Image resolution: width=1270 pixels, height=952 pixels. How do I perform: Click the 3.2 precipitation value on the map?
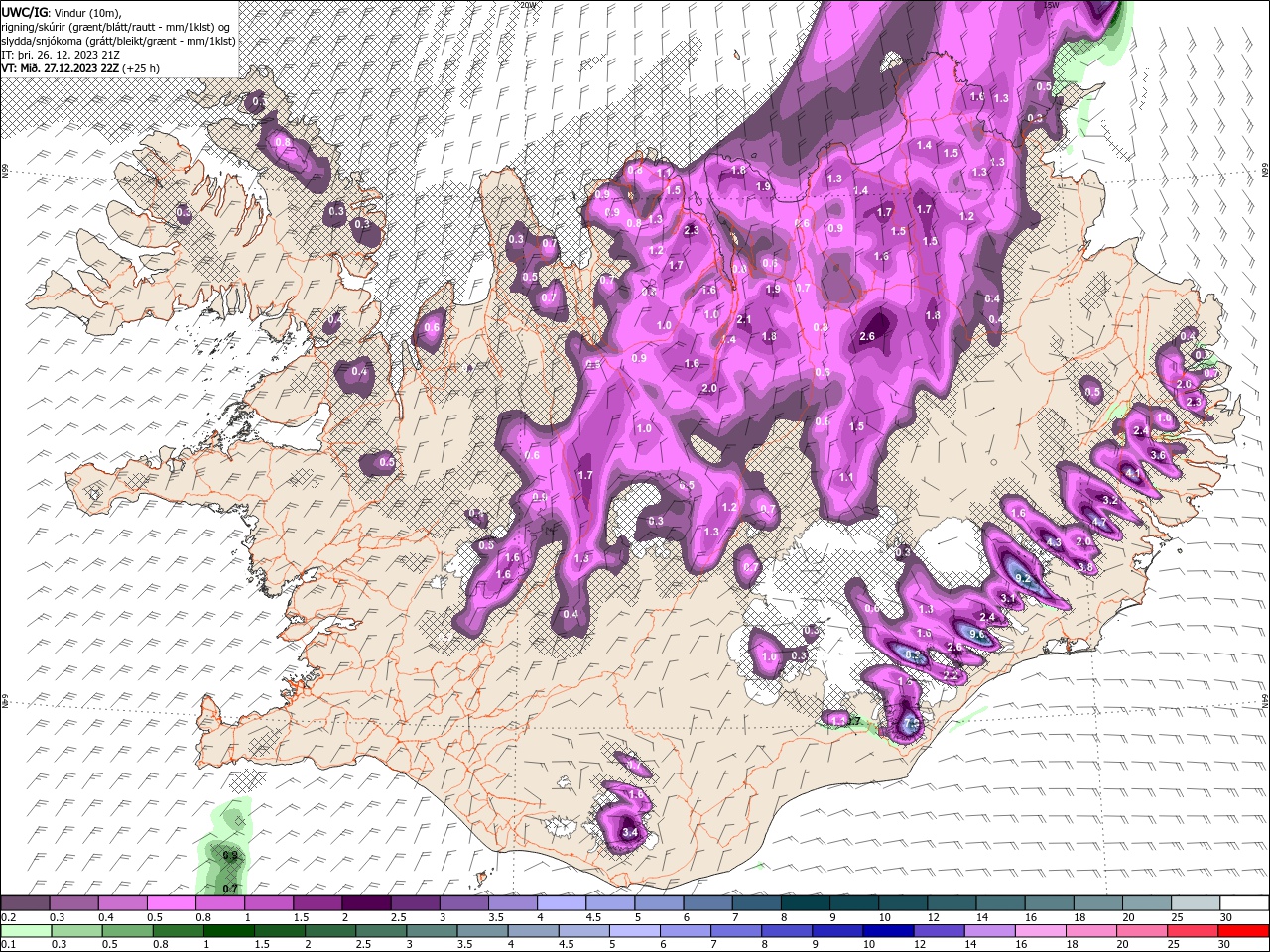tap(1110, 502)
